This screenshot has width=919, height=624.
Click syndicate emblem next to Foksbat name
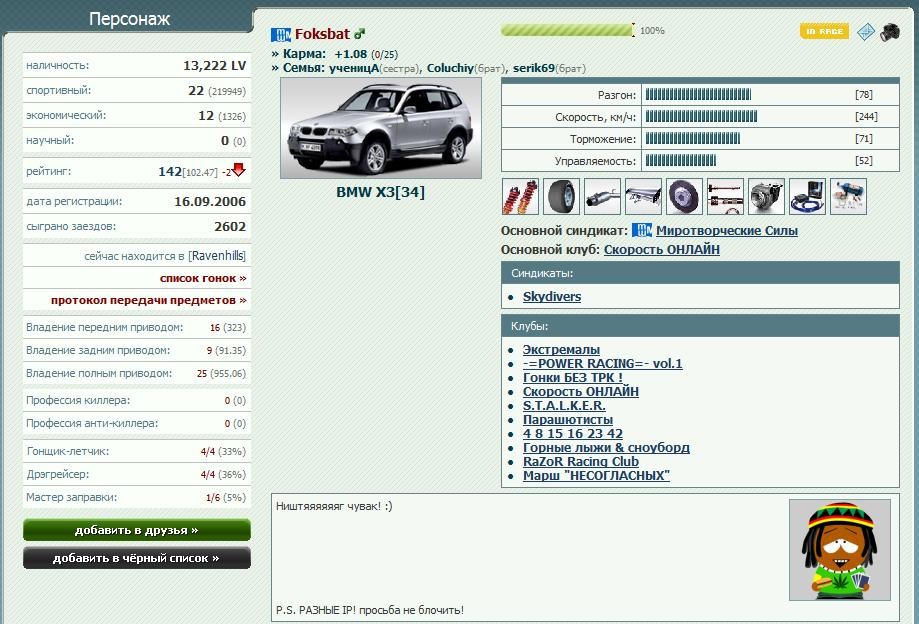point(281,35)
